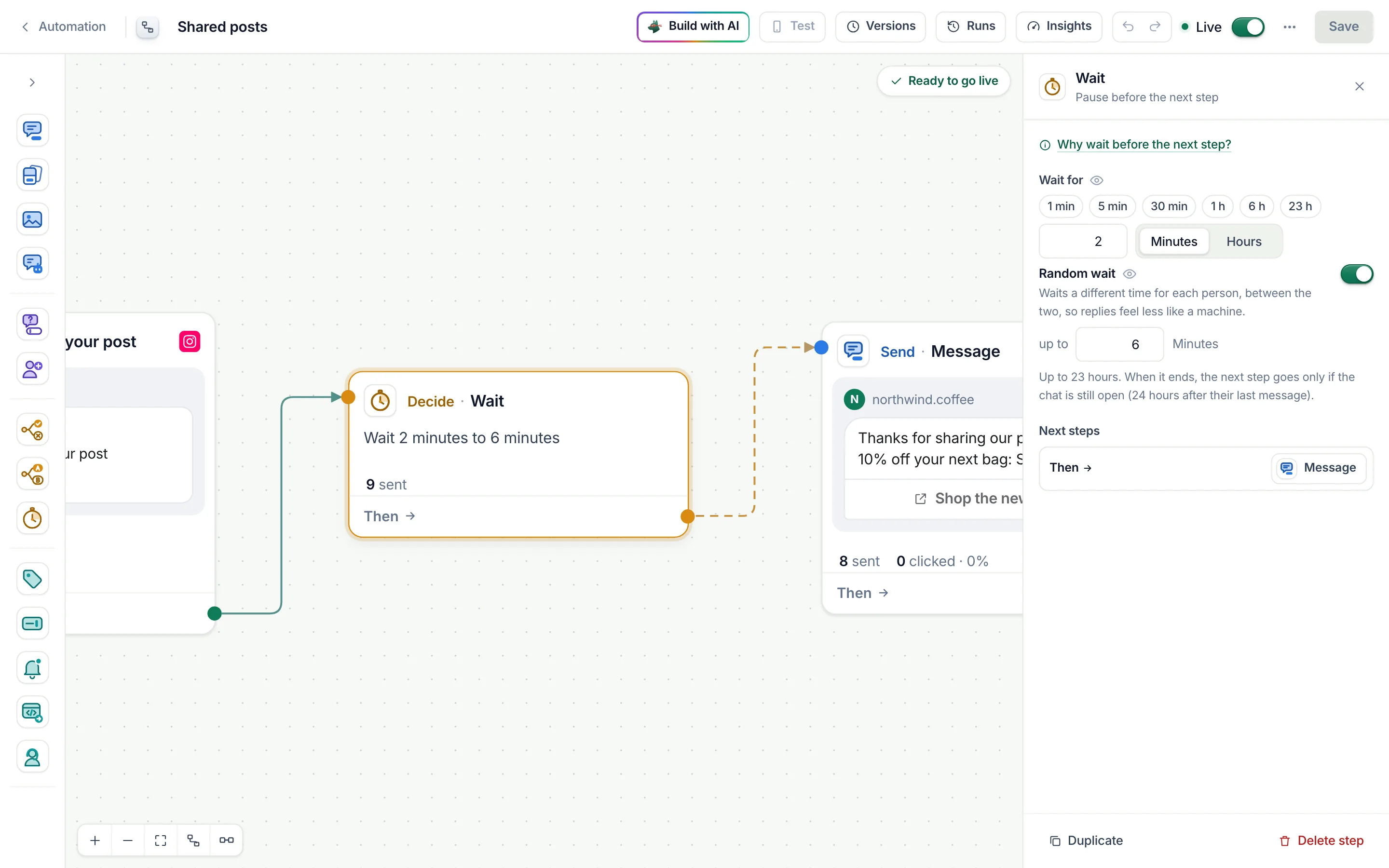
Task: Add the code webhook step icon
Action: [32, 712]
